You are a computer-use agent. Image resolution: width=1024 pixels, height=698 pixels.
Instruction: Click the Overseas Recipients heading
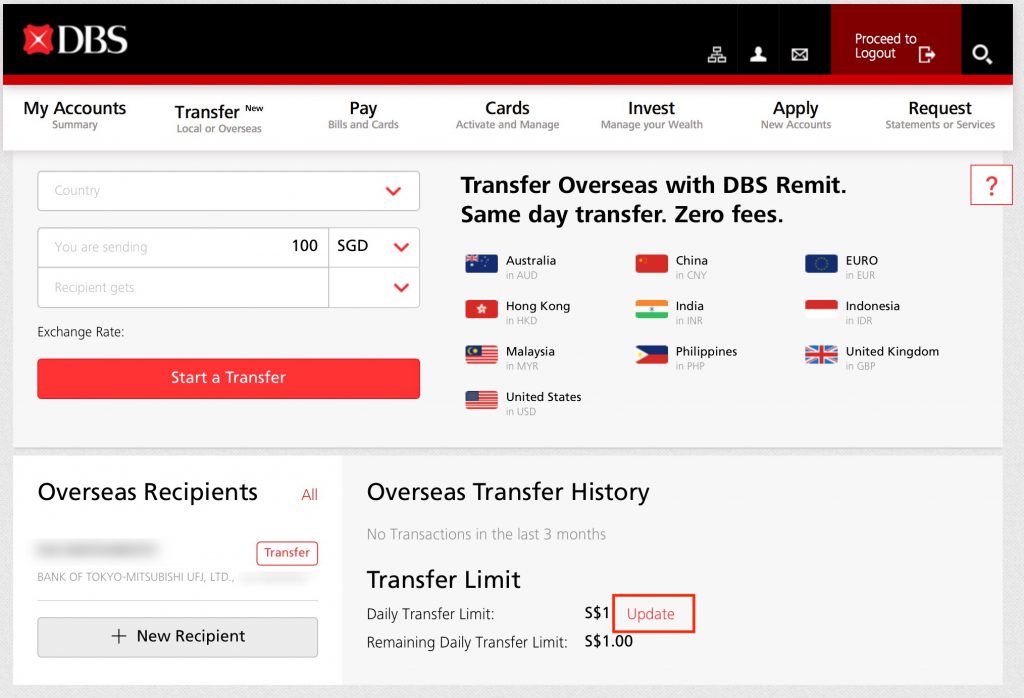coord(148,492)
